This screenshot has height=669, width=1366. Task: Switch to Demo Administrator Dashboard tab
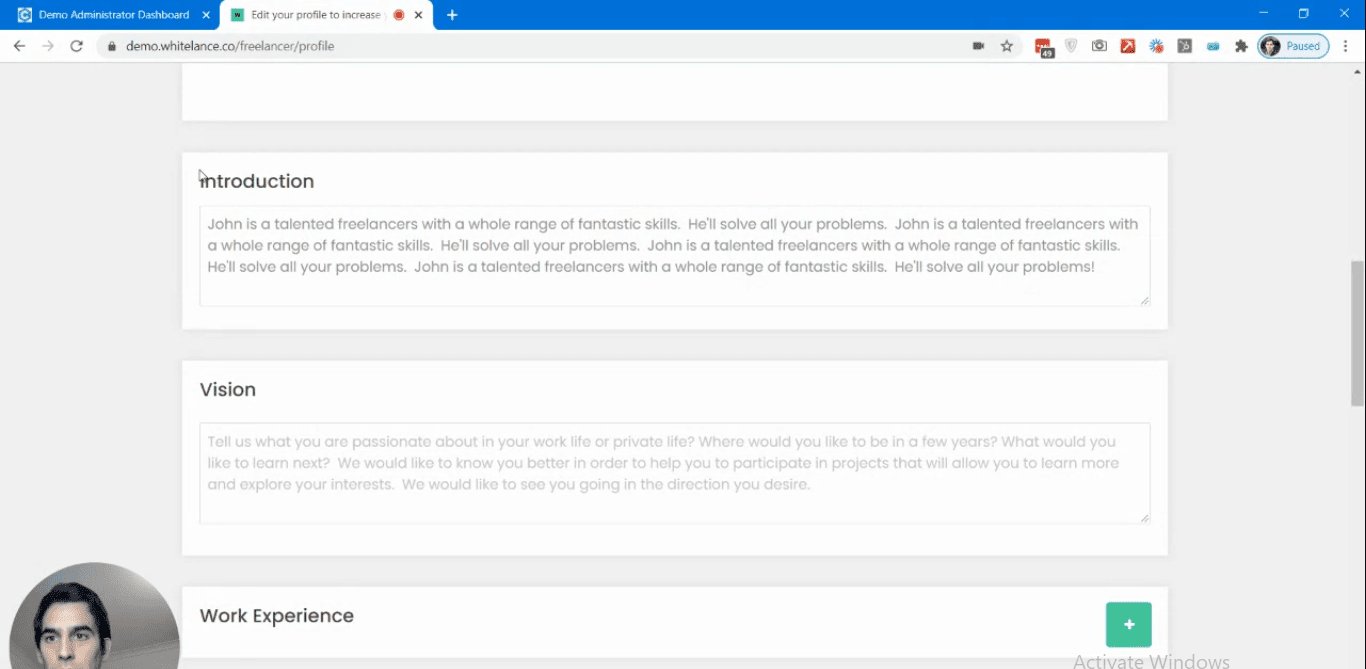point(113,15)
